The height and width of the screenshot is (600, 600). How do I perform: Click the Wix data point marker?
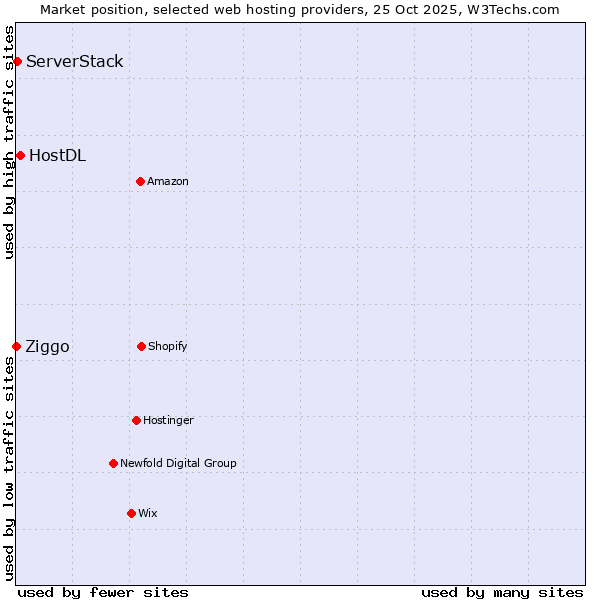click(x=131, y=513)
